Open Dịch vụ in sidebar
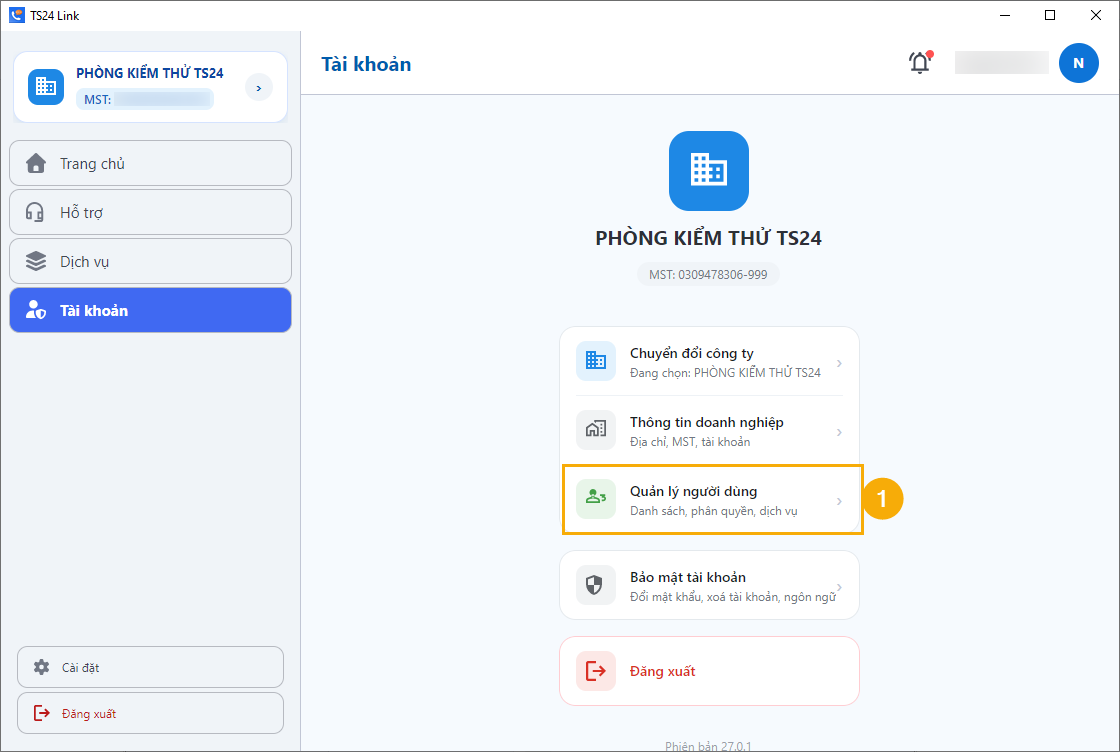The image size is (1120, 752). pos(150,261)
